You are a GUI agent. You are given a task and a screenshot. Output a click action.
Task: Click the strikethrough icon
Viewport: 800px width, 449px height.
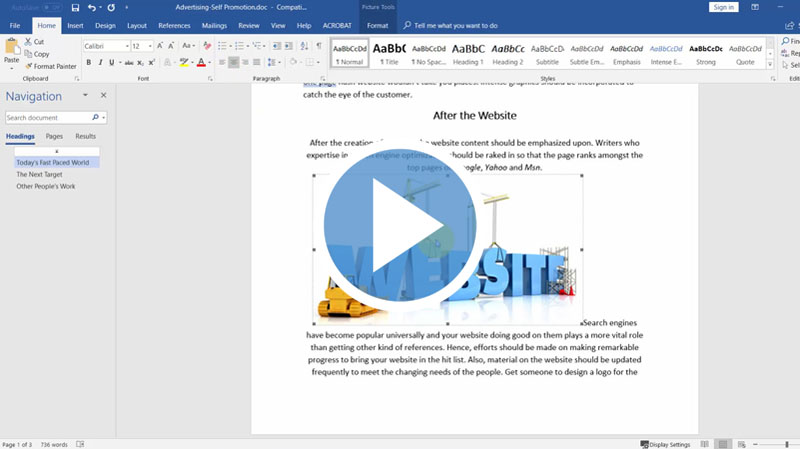pyautogui.click(x=128, y=62)
